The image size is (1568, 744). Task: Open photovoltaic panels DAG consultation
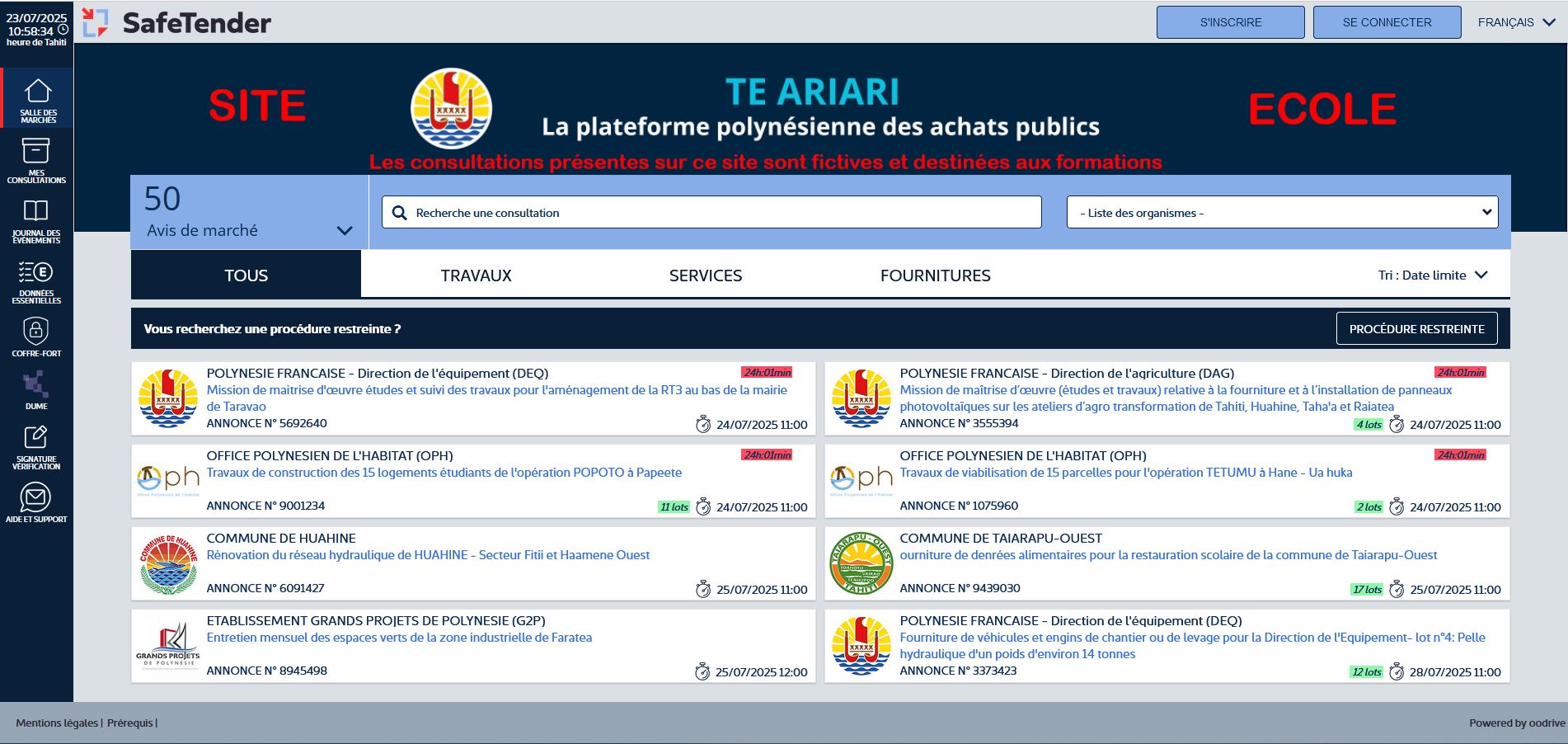tap(1176, 398)
